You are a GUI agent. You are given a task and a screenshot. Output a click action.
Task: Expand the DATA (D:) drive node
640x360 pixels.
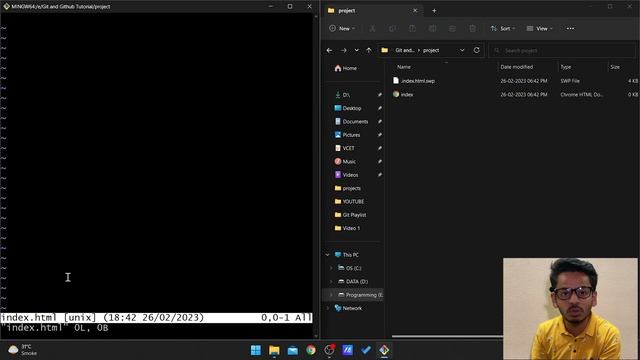point(331,282)
